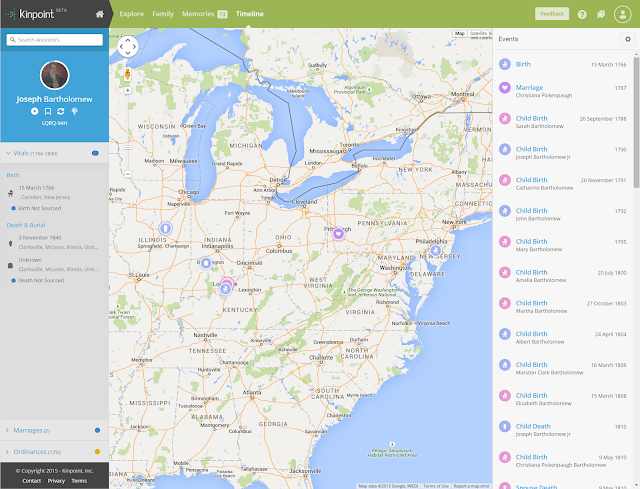Open the family tree icon under Joseph Bartholomew
This screenshot has height=489, width=640.
click(x=74, y=111)
